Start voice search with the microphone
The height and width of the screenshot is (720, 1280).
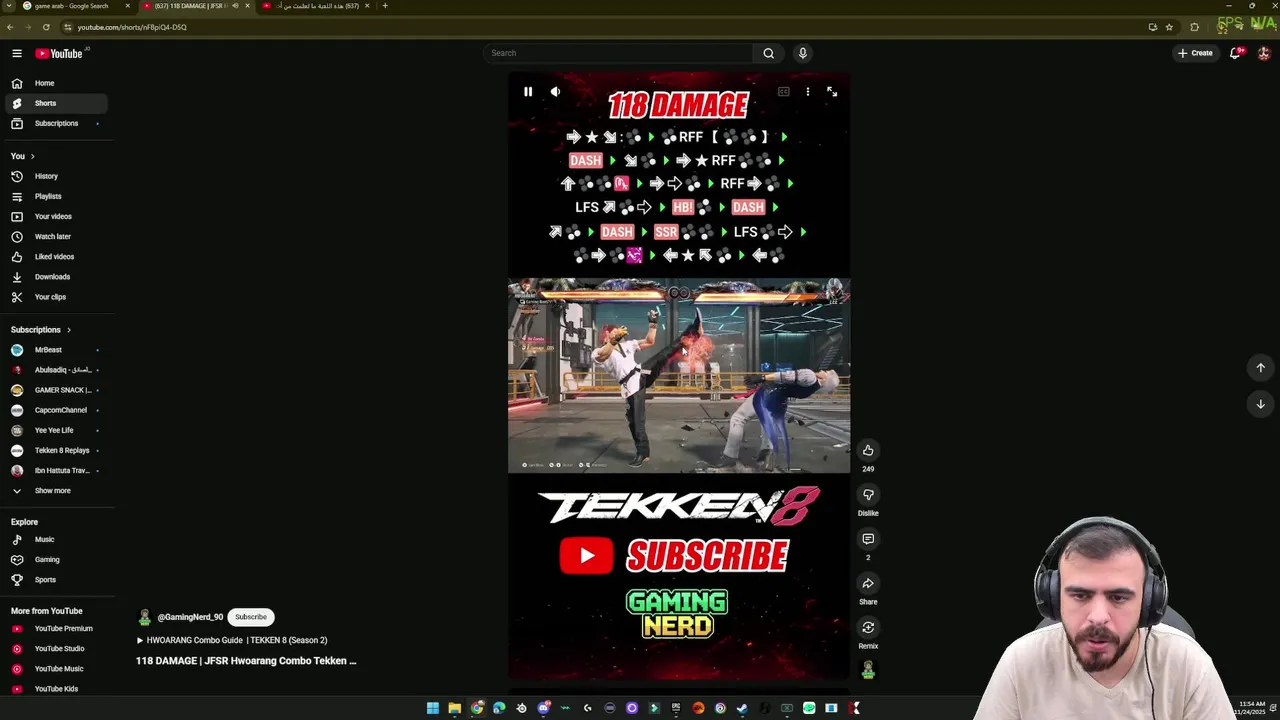[x=802, y=53]
